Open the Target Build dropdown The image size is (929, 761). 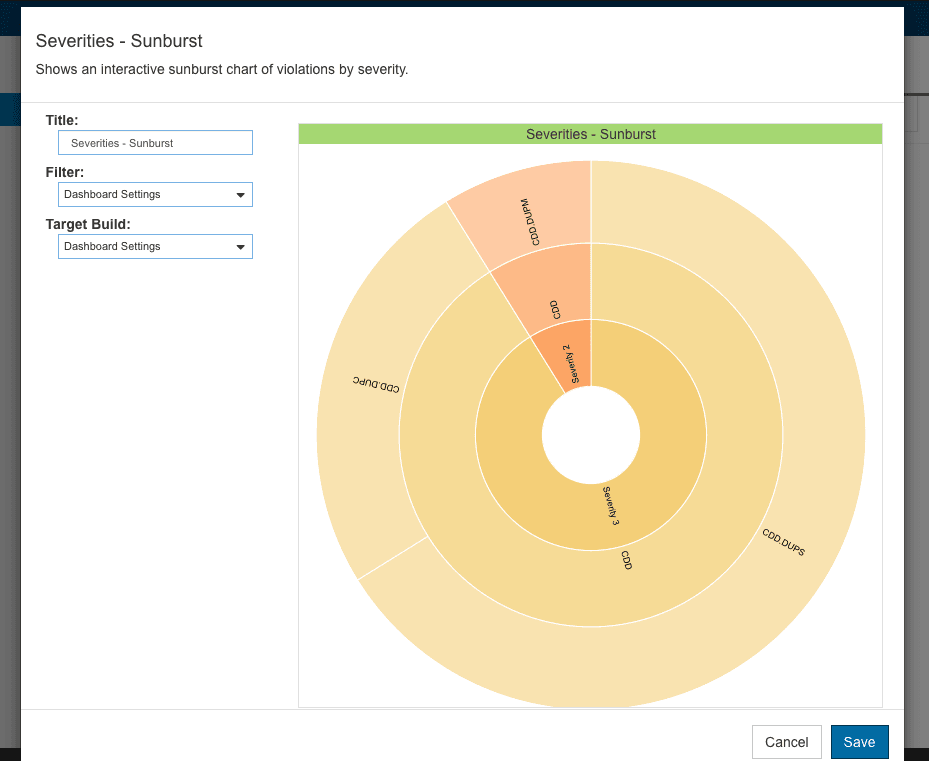click(155, 247)
